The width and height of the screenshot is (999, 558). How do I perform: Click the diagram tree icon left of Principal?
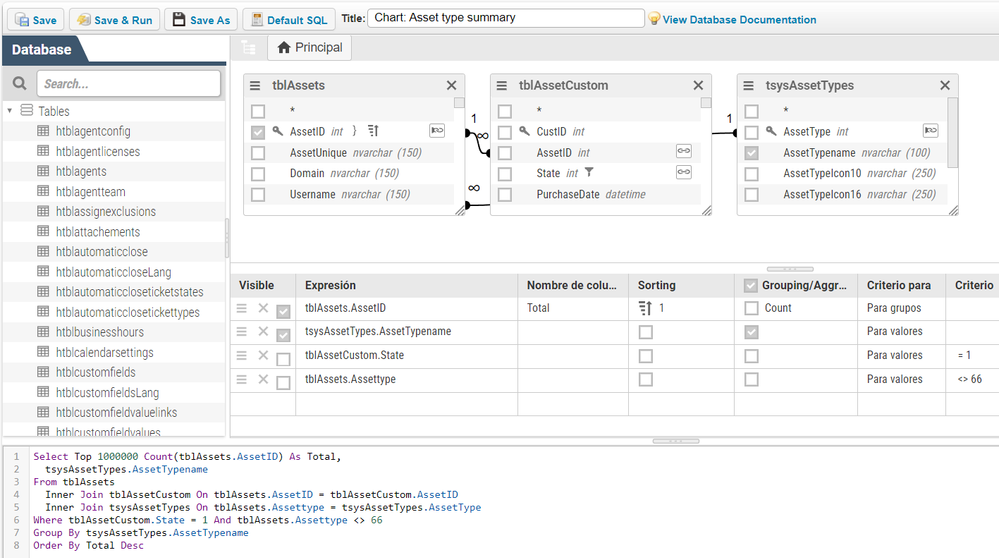(249, 48)
